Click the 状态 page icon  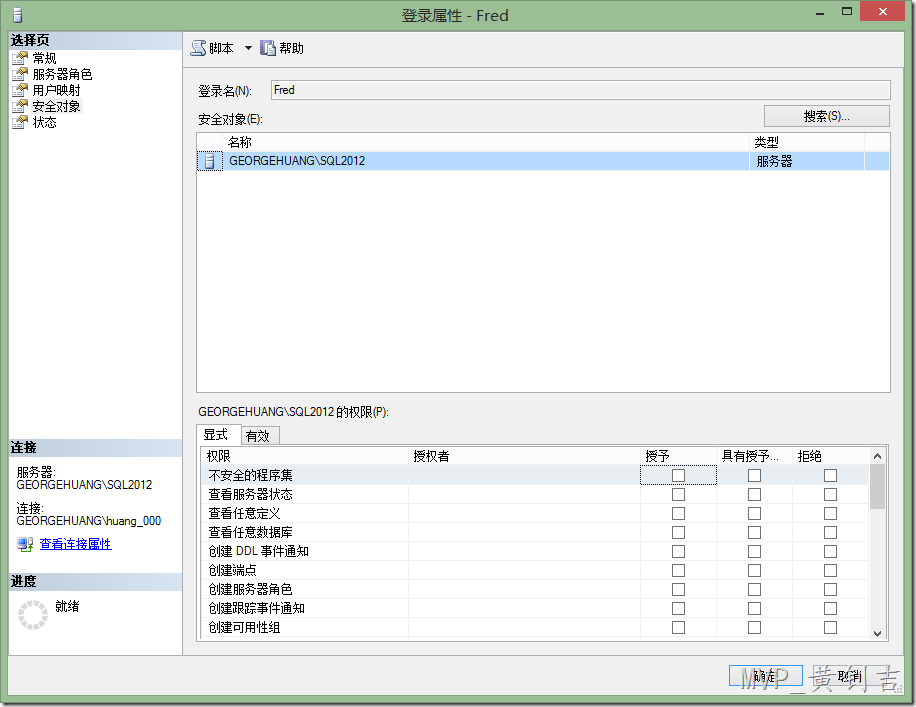pos(20,122)
